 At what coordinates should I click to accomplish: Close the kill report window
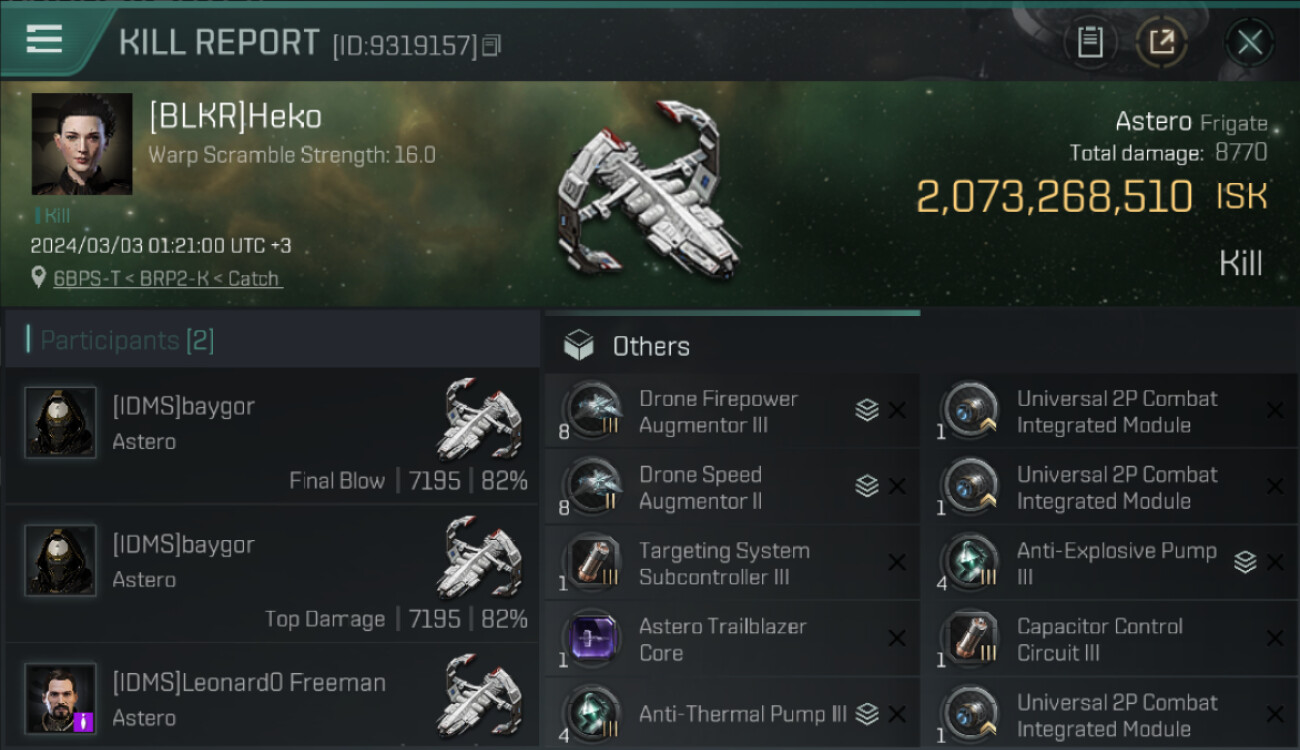[x=1249, y=42]
